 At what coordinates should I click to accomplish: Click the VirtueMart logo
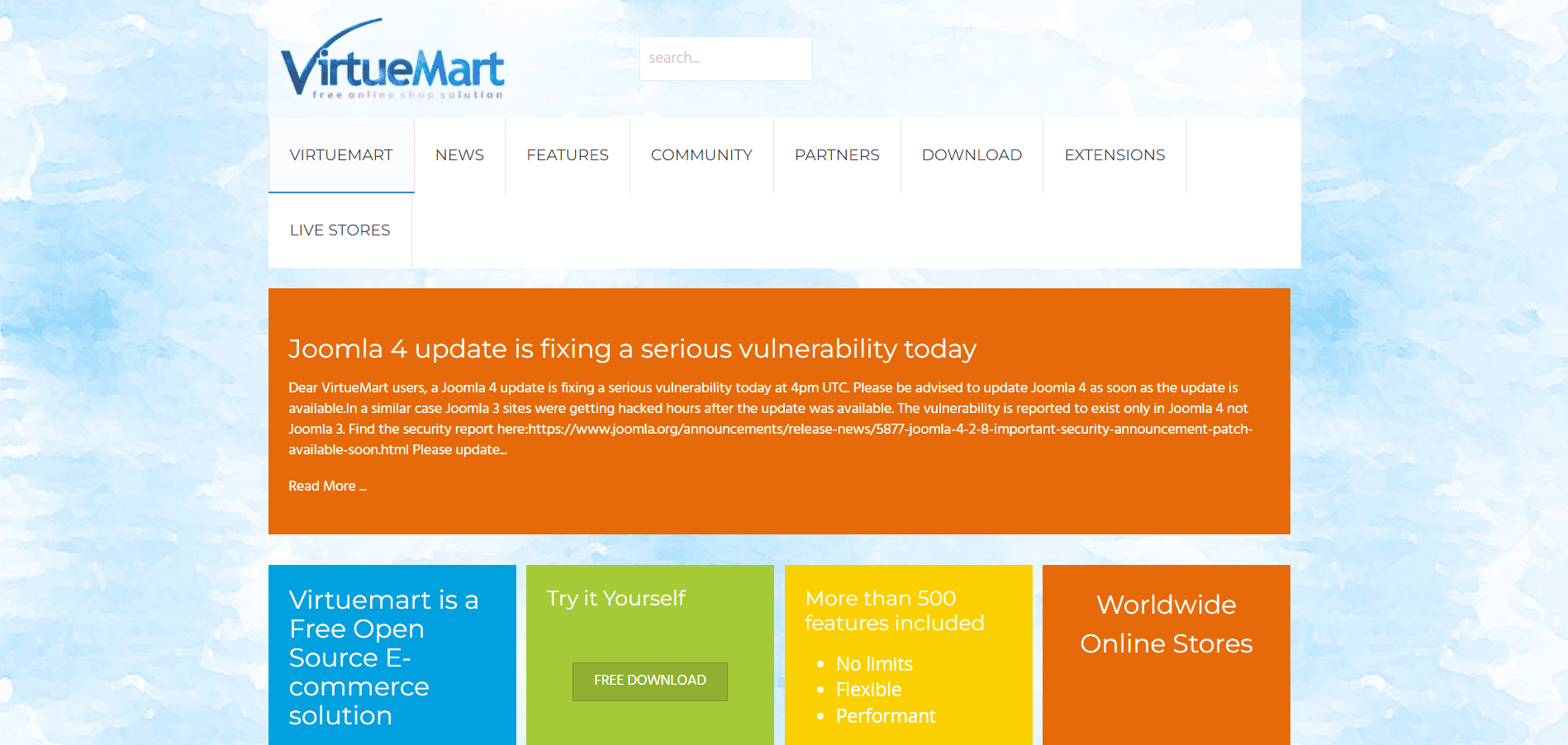[x=392, y=59]
